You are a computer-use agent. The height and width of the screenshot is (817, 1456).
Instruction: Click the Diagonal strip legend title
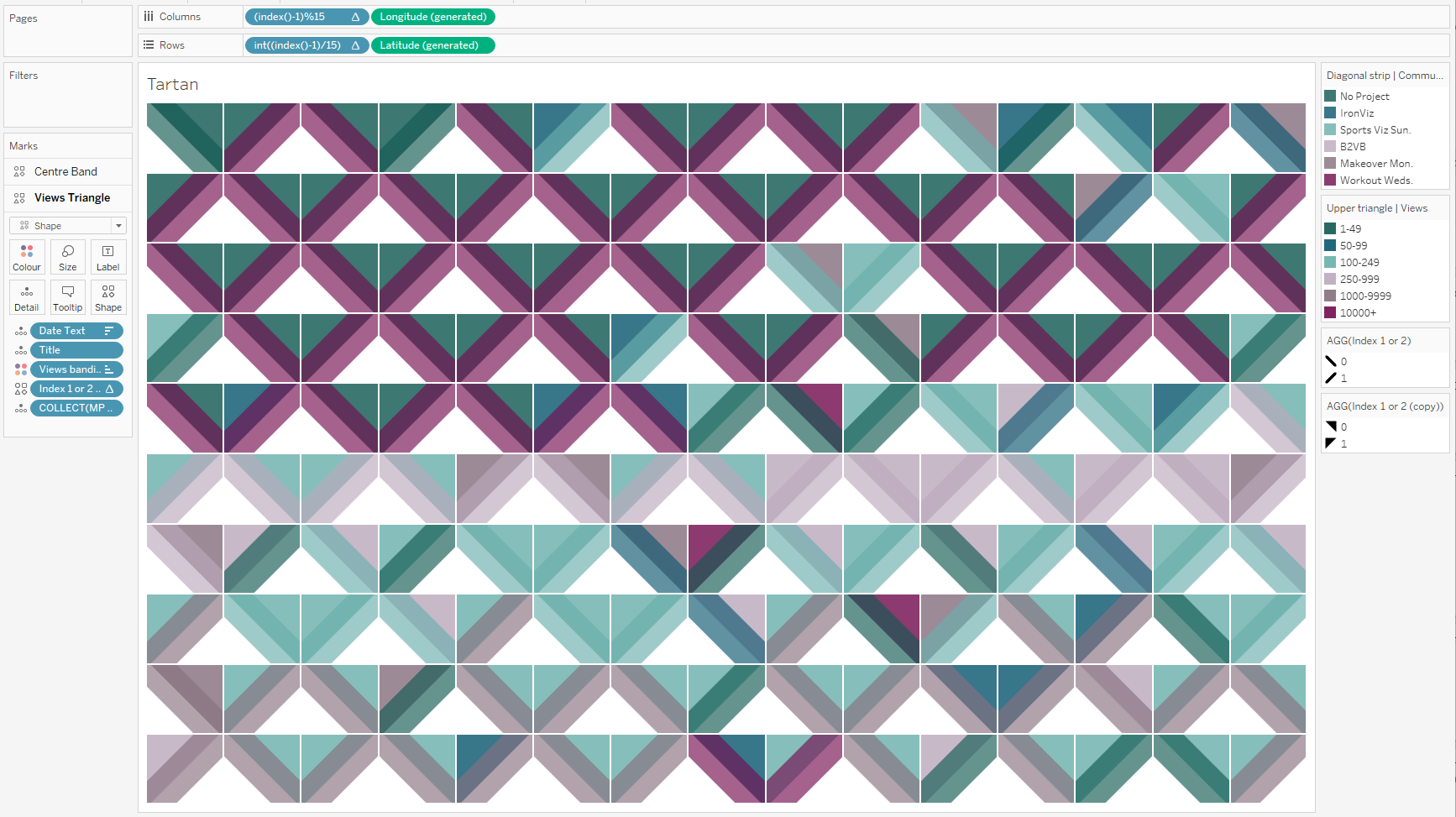pos(1385,76)
